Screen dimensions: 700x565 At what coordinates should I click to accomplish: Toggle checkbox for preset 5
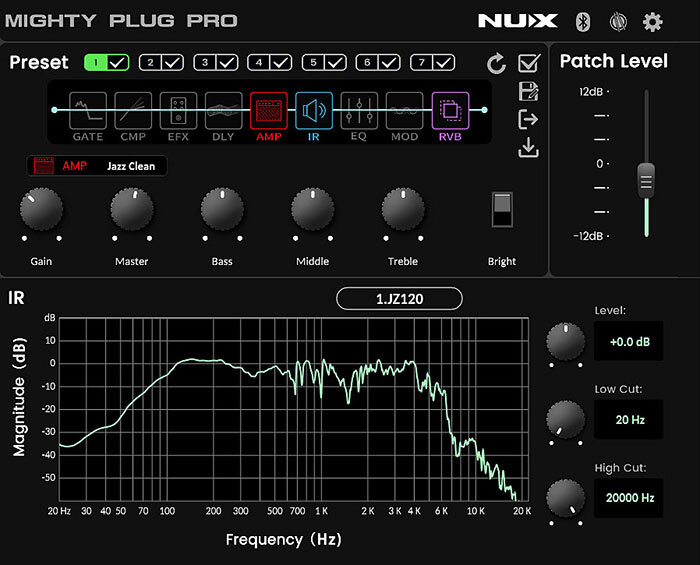pos(336,62)
